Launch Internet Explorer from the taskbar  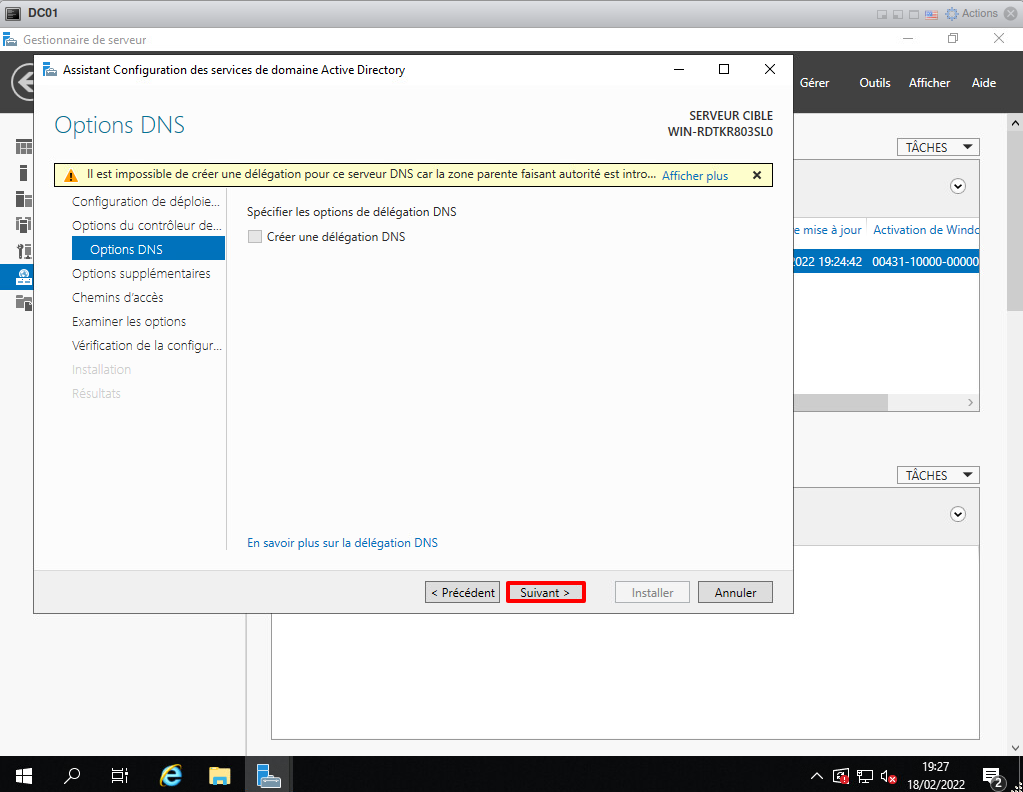click(x=172, y=774)
